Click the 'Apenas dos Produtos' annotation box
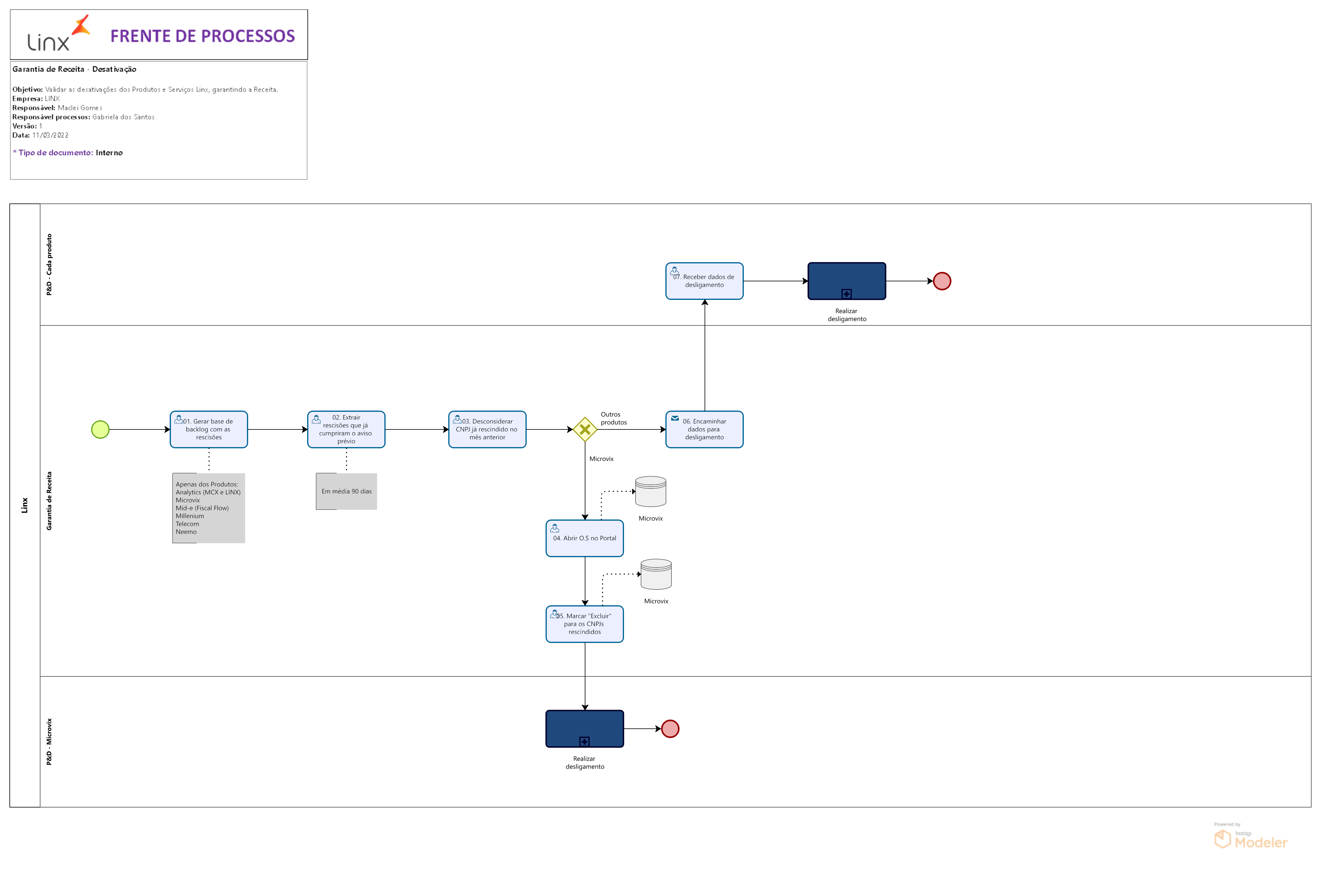Image resolution: width=1321 pixels, height=896 pixels. 209,508
